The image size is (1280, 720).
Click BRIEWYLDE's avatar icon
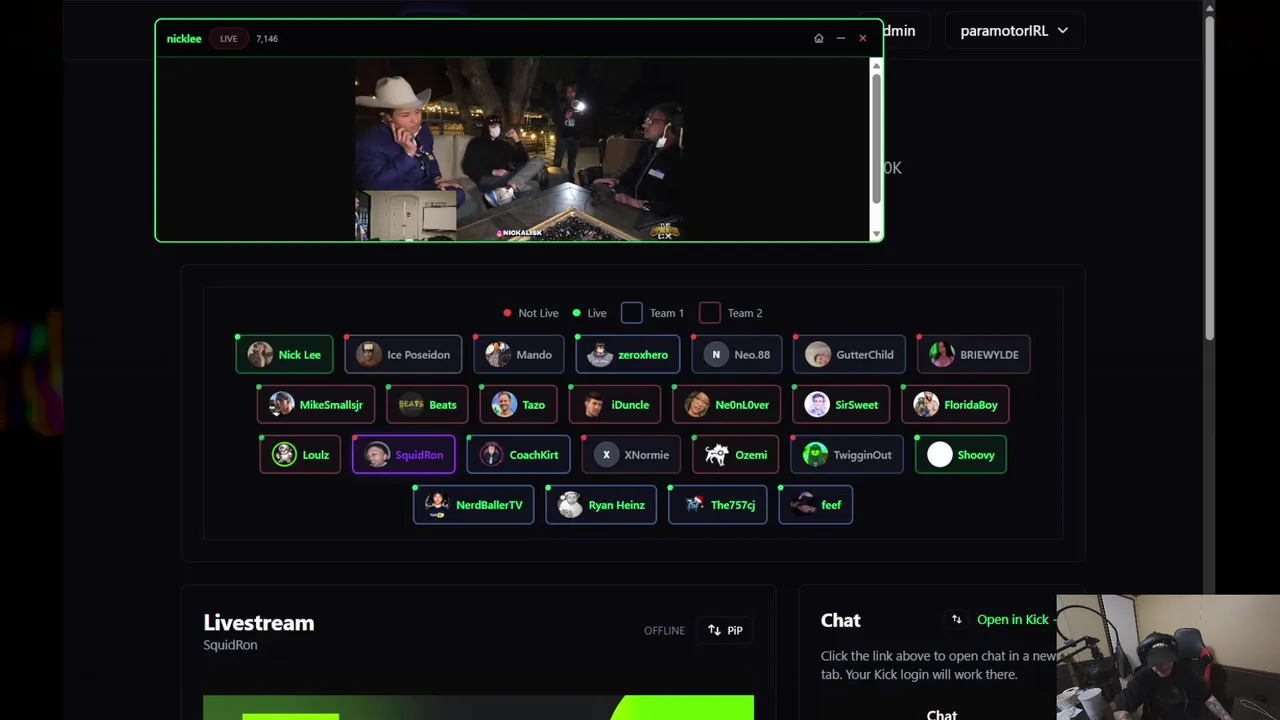tap(942, 355)
